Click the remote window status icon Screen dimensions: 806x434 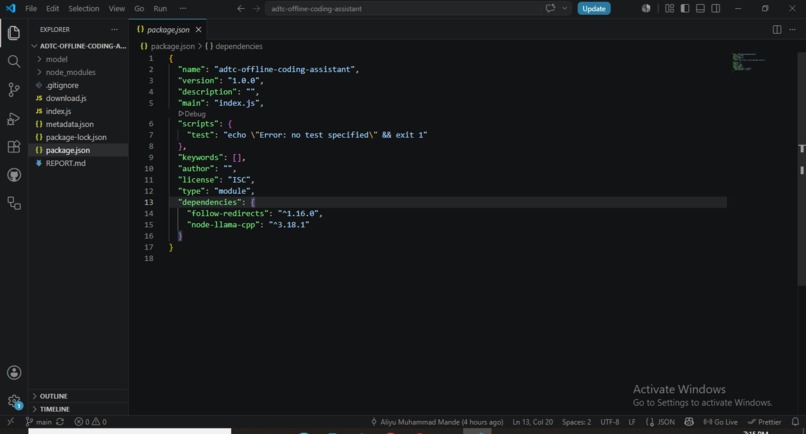click(10, 422)
